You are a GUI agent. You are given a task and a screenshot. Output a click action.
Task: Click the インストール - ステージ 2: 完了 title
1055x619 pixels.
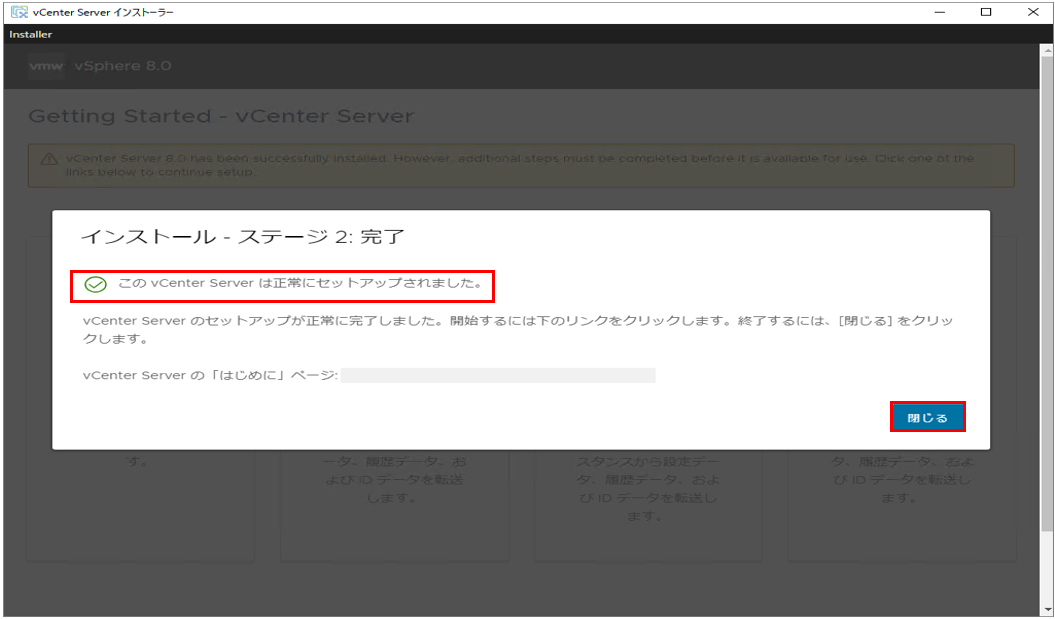point(242,238)
